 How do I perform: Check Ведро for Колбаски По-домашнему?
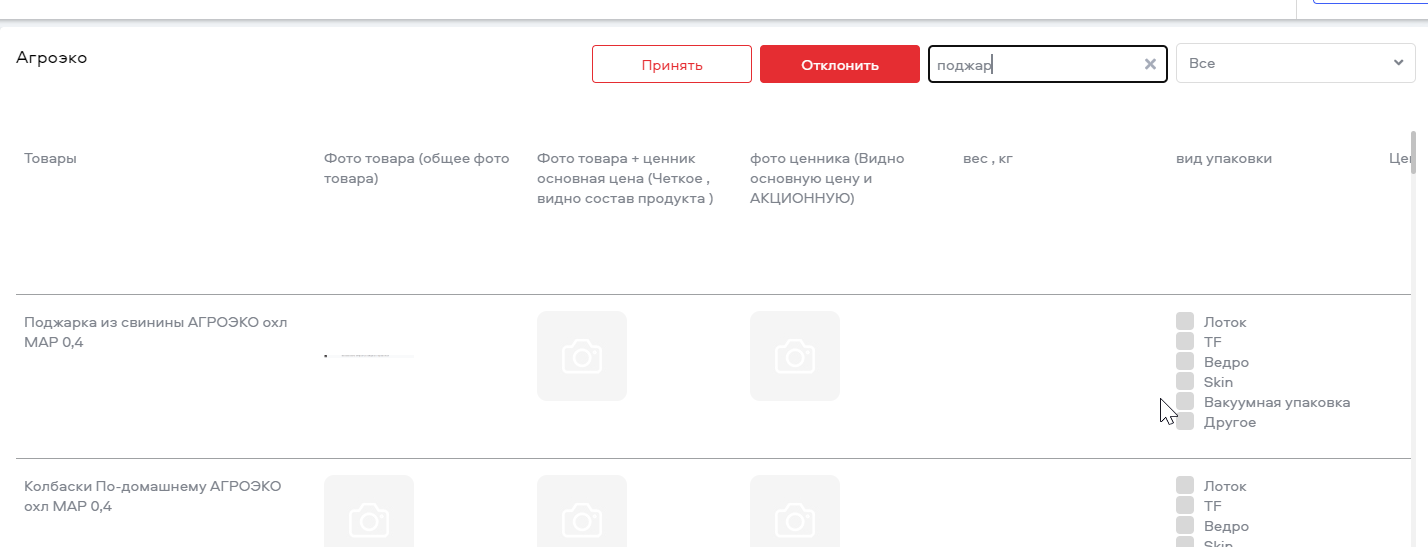[1185, 525]
